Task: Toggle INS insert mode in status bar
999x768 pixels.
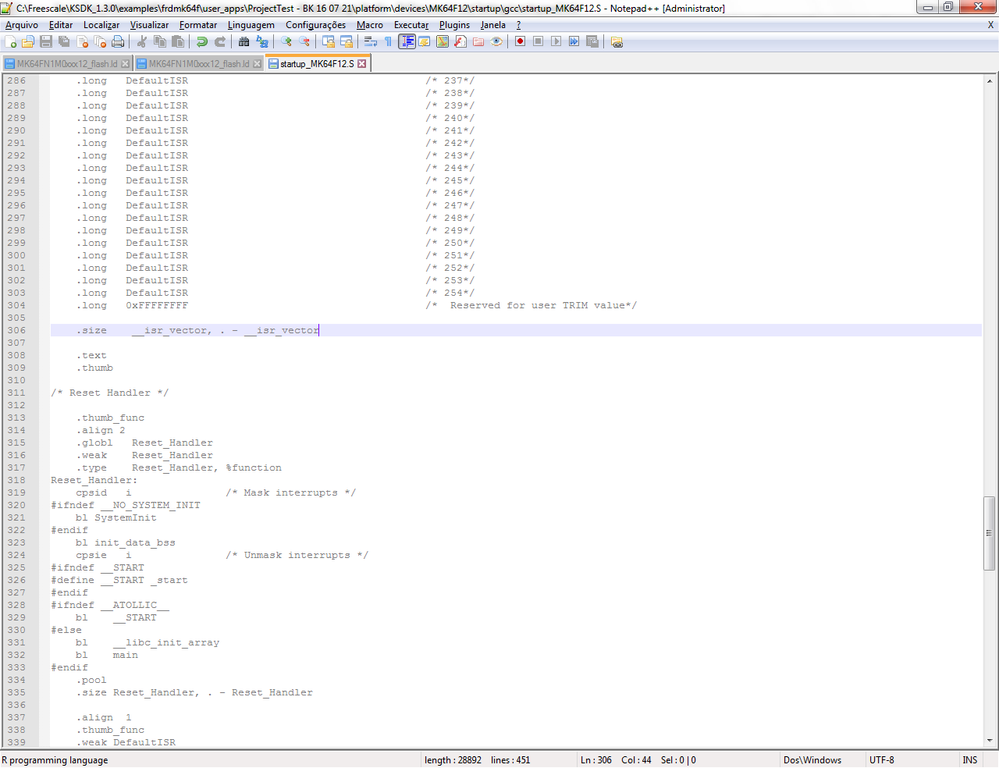Action: [x=970, y=760]
